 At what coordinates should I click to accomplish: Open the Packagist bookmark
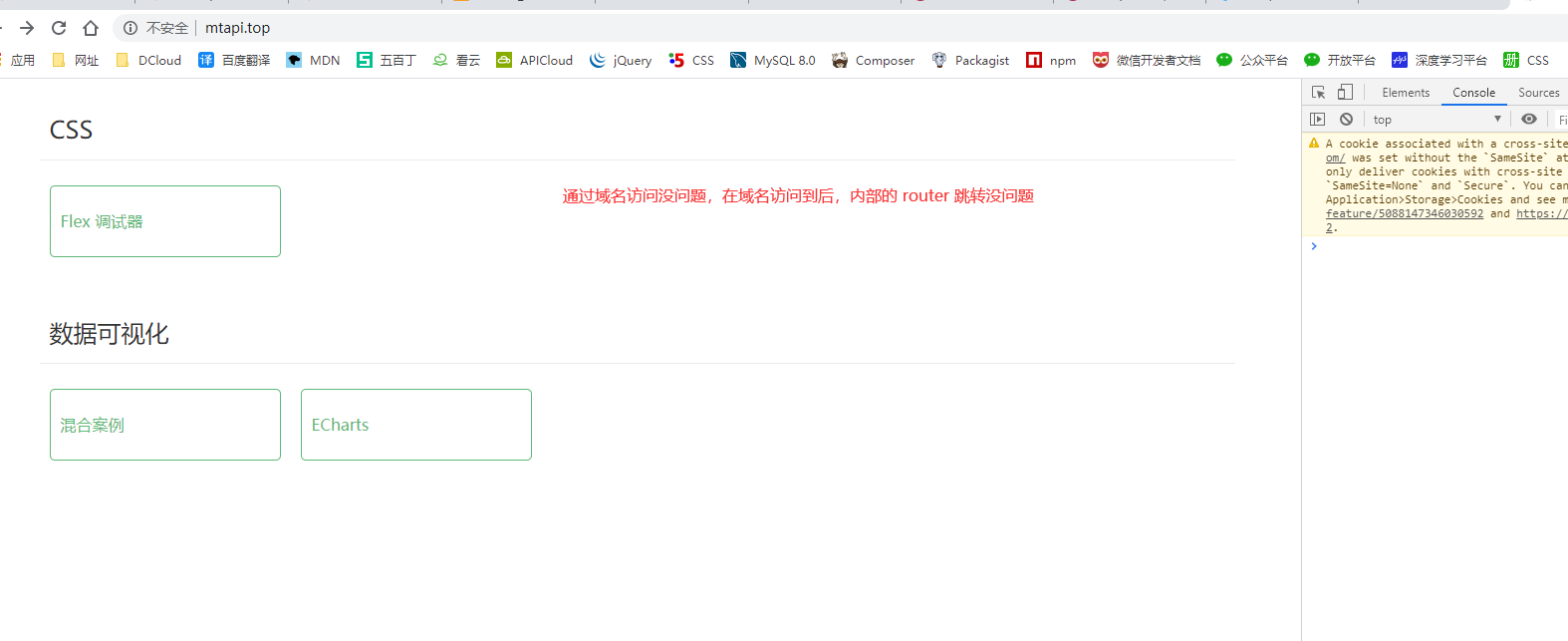point(970,60)
